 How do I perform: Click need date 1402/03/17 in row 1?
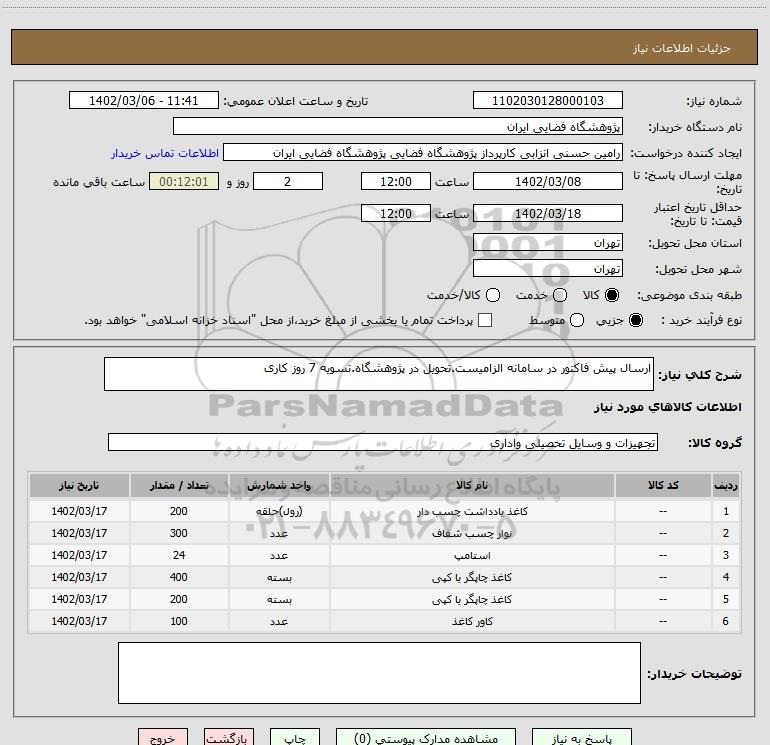(79, 511)
